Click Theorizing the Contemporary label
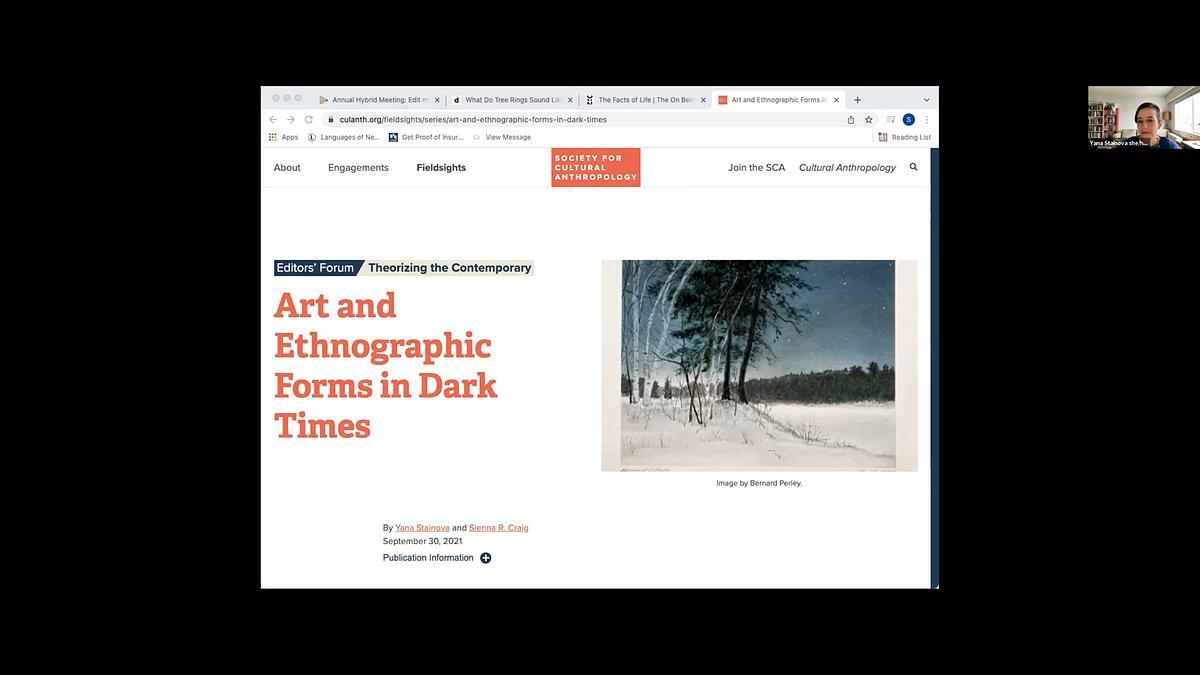Image resolution: width=1200 pixels, height=675 pixels. [x=450, y=268]
